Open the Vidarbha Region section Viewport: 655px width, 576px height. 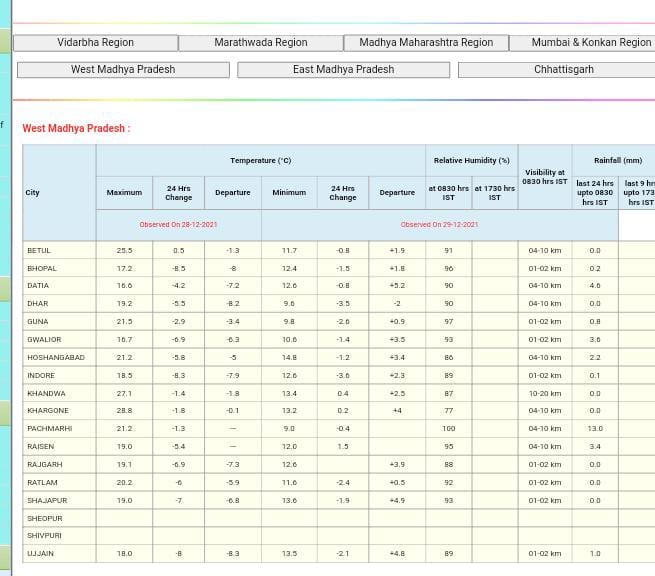[x=95, y=43]
